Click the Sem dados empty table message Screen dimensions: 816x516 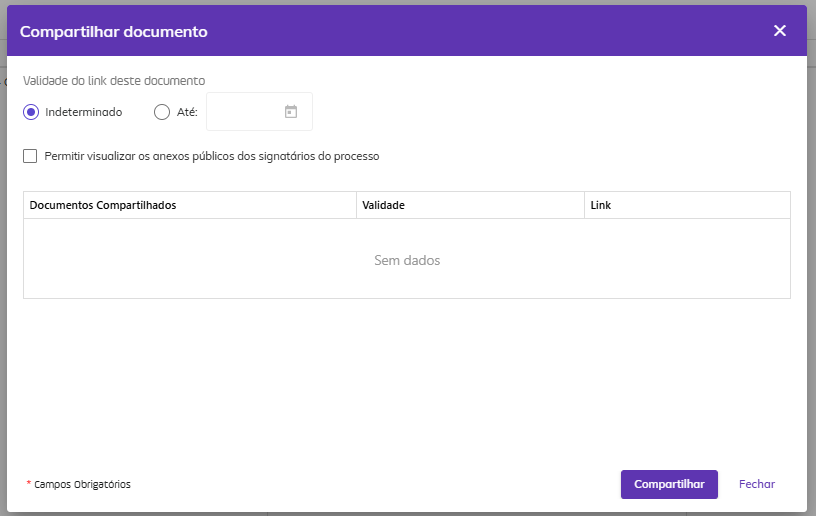pyautogui.click(x=407, y=260)
